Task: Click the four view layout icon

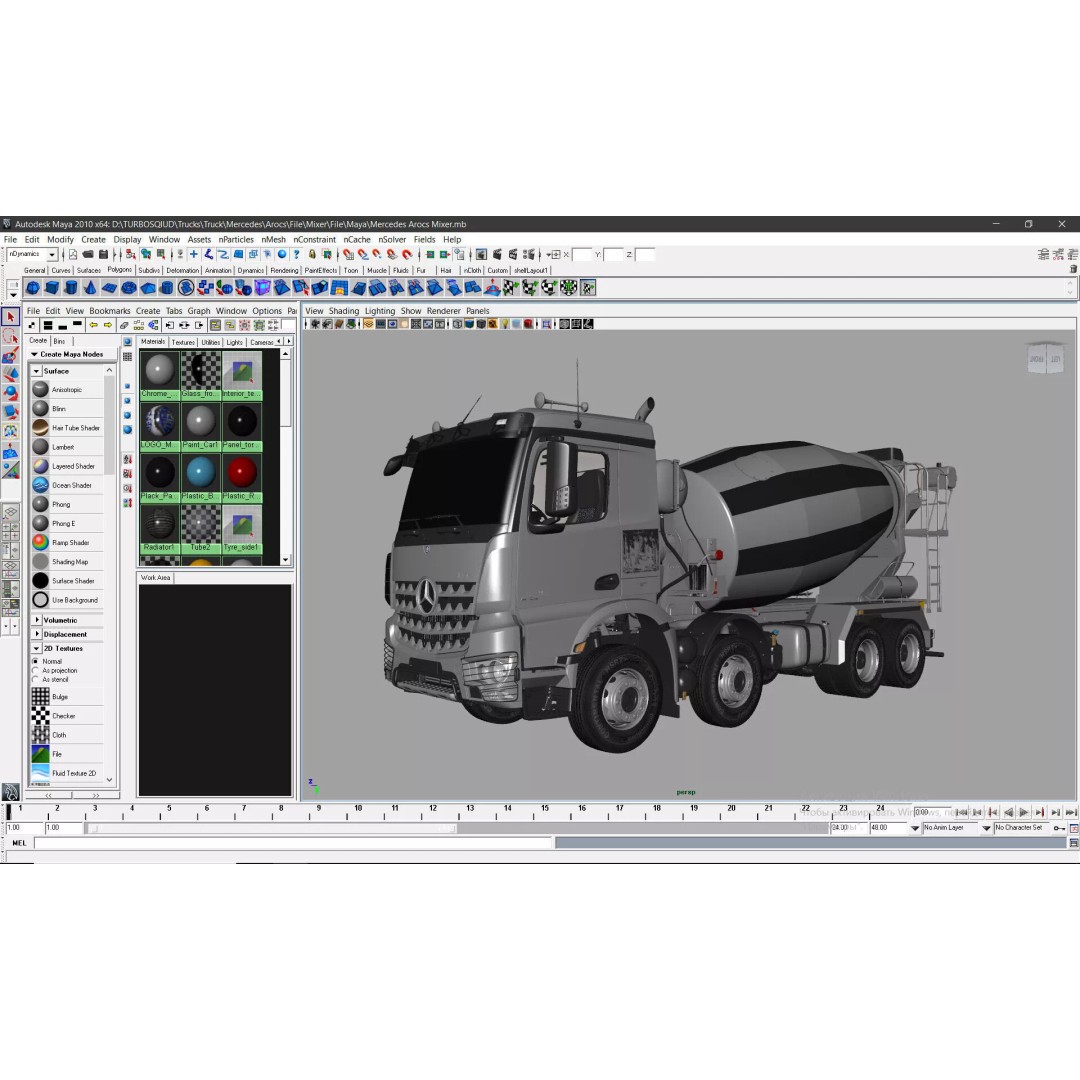Action: click(x=10, y=530)
